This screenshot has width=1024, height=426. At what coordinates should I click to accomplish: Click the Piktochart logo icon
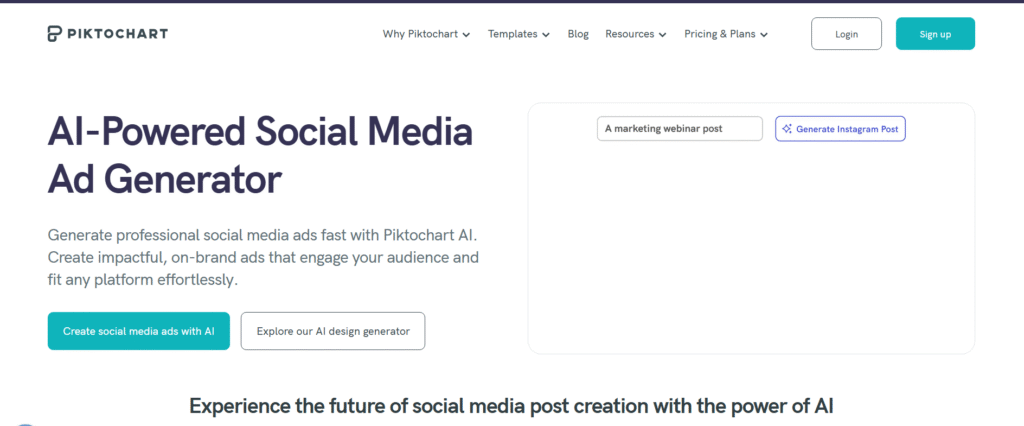[55, 34]
